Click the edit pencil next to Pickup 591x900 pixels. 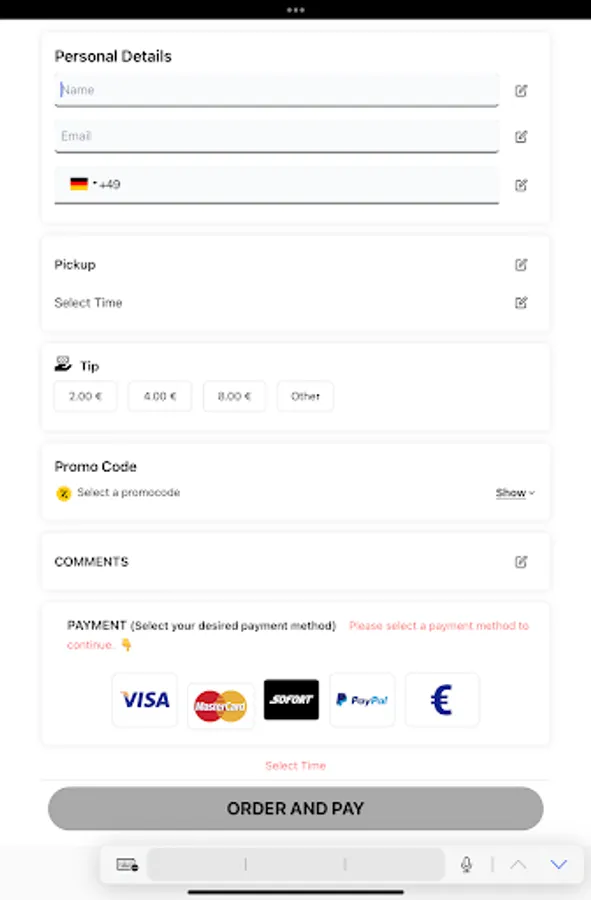click(x=521, y=264)
